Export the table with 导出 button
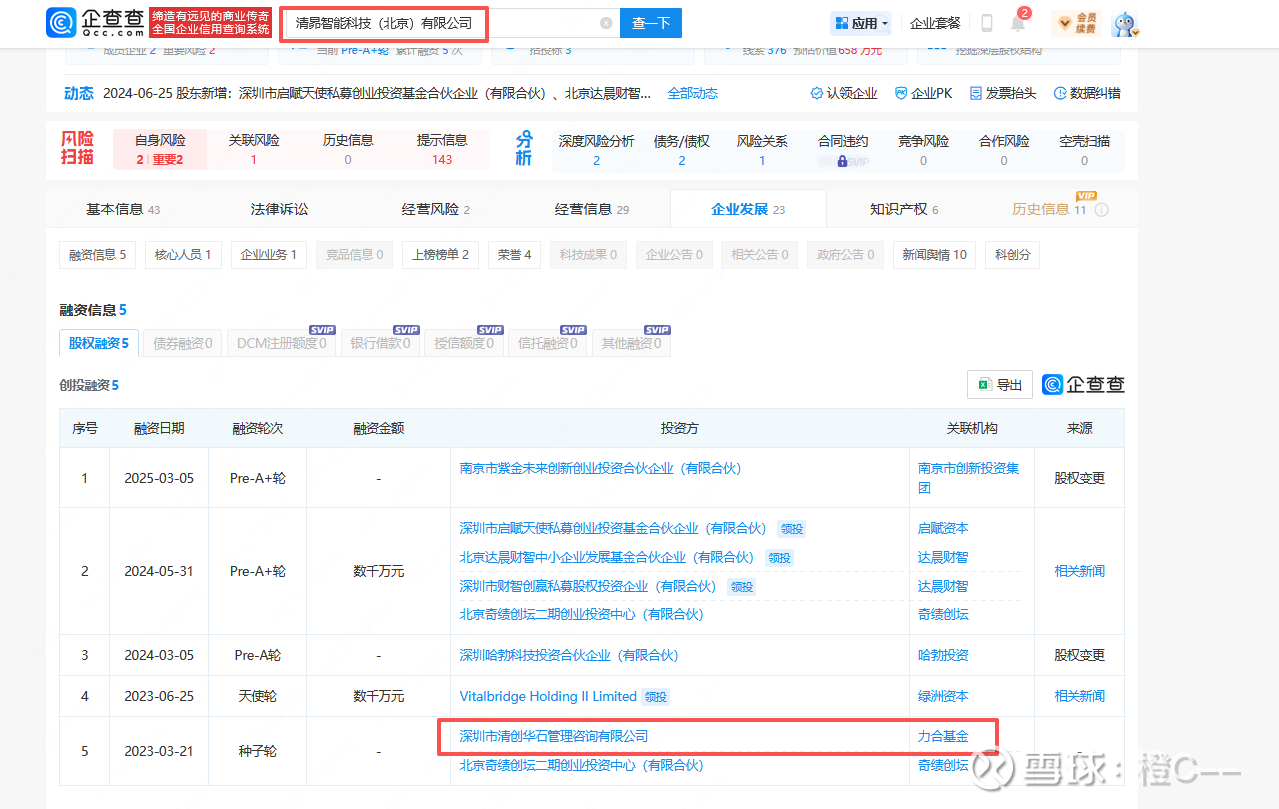Screen dimensions: 1279x809 point(999,385)
